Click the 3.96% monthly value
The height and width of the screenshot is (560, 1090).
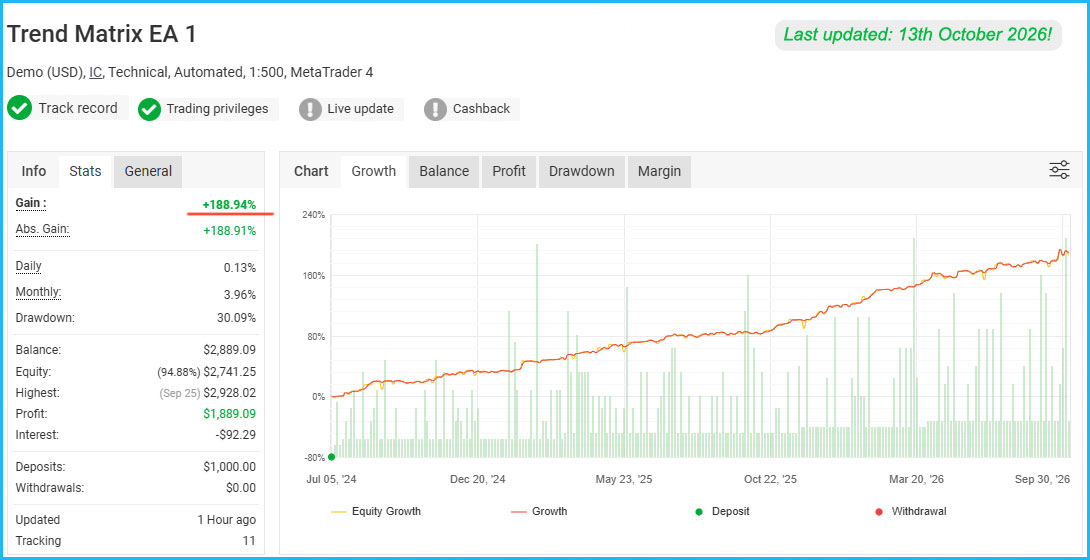240,295
